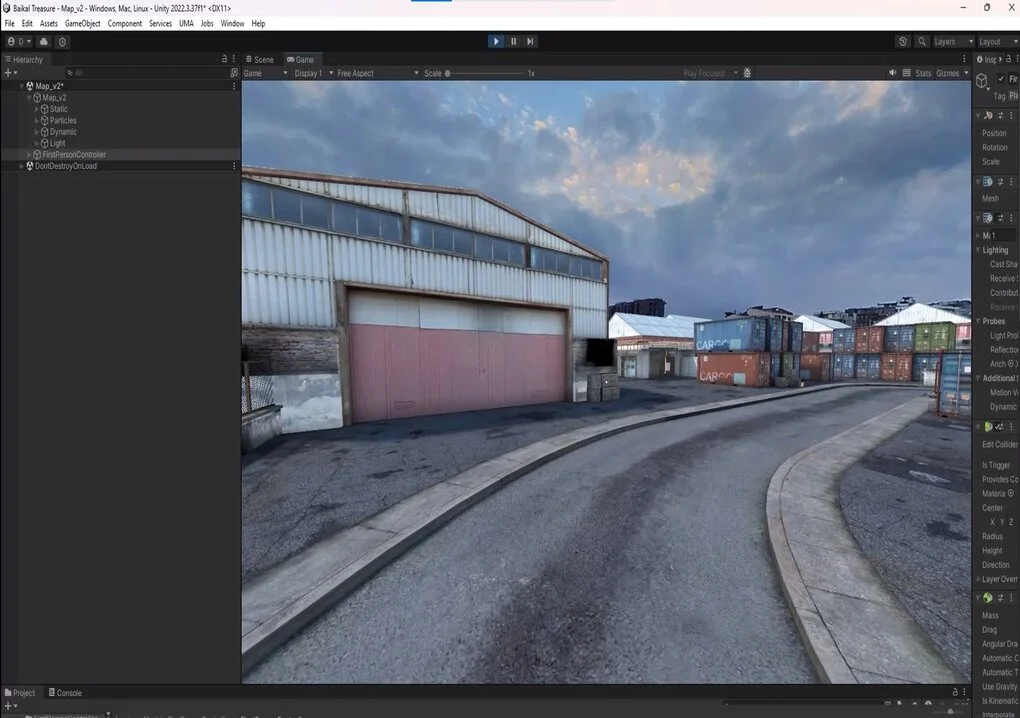Open the Console tab
This screenshot has height=718, width=1020.
pyautogui.click(x=64, y=693)
